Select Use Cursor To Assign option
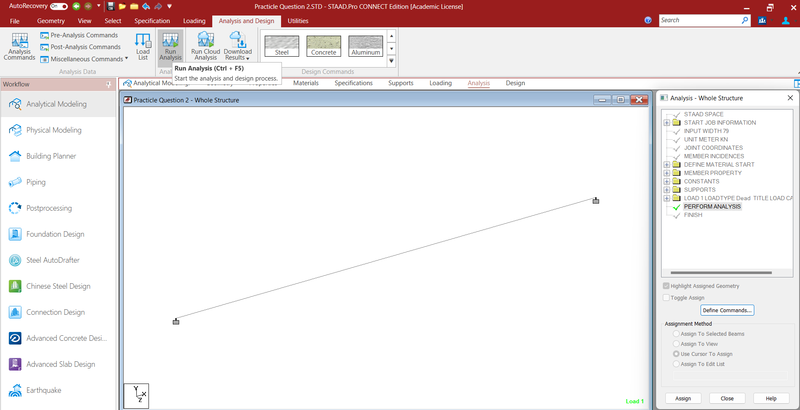Image resolution: width=800 pixels, height=410 pixels. click(676, 354)
